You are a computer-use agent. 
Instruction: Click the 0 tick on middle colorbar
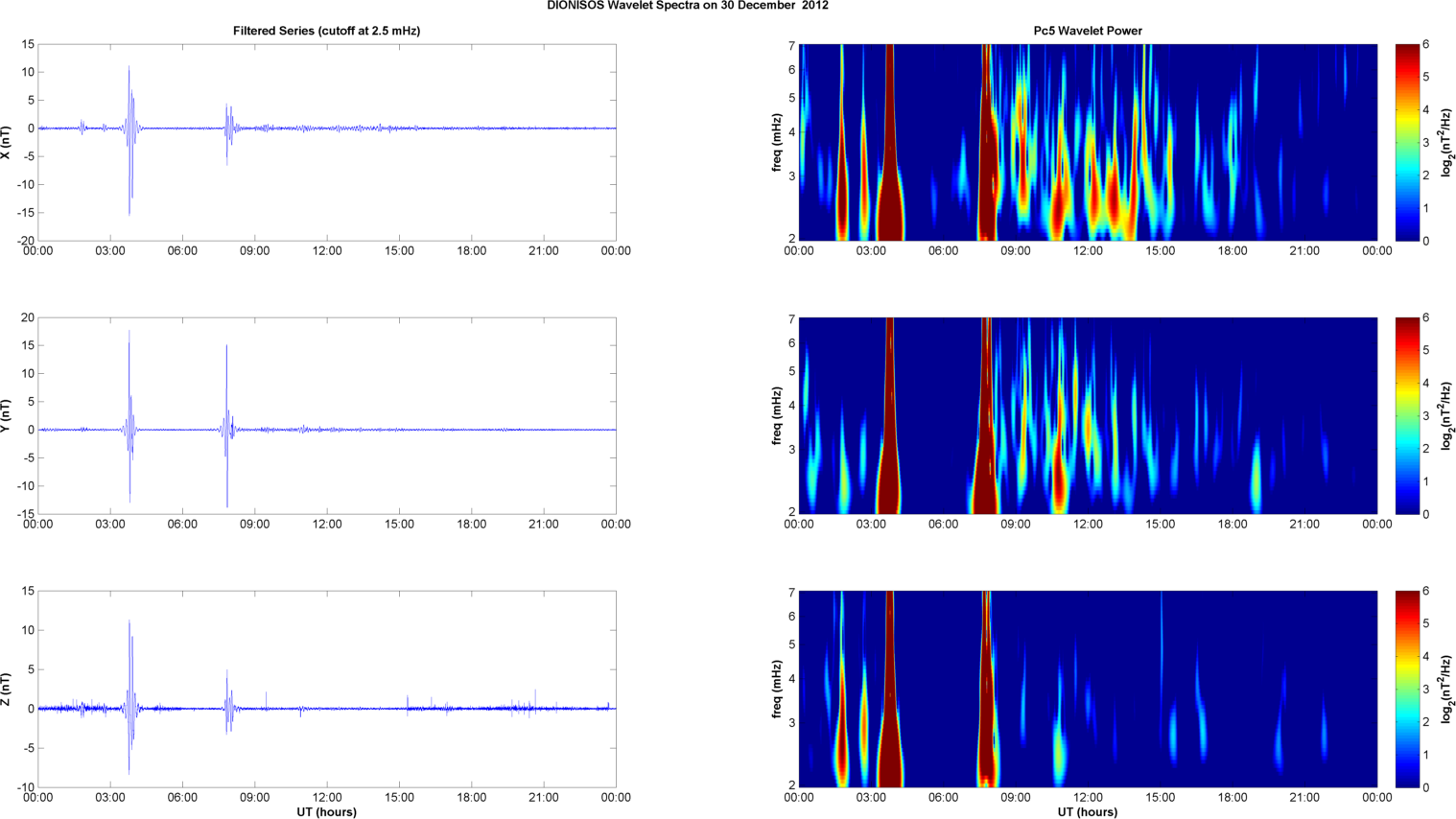tap(1426, 514)
